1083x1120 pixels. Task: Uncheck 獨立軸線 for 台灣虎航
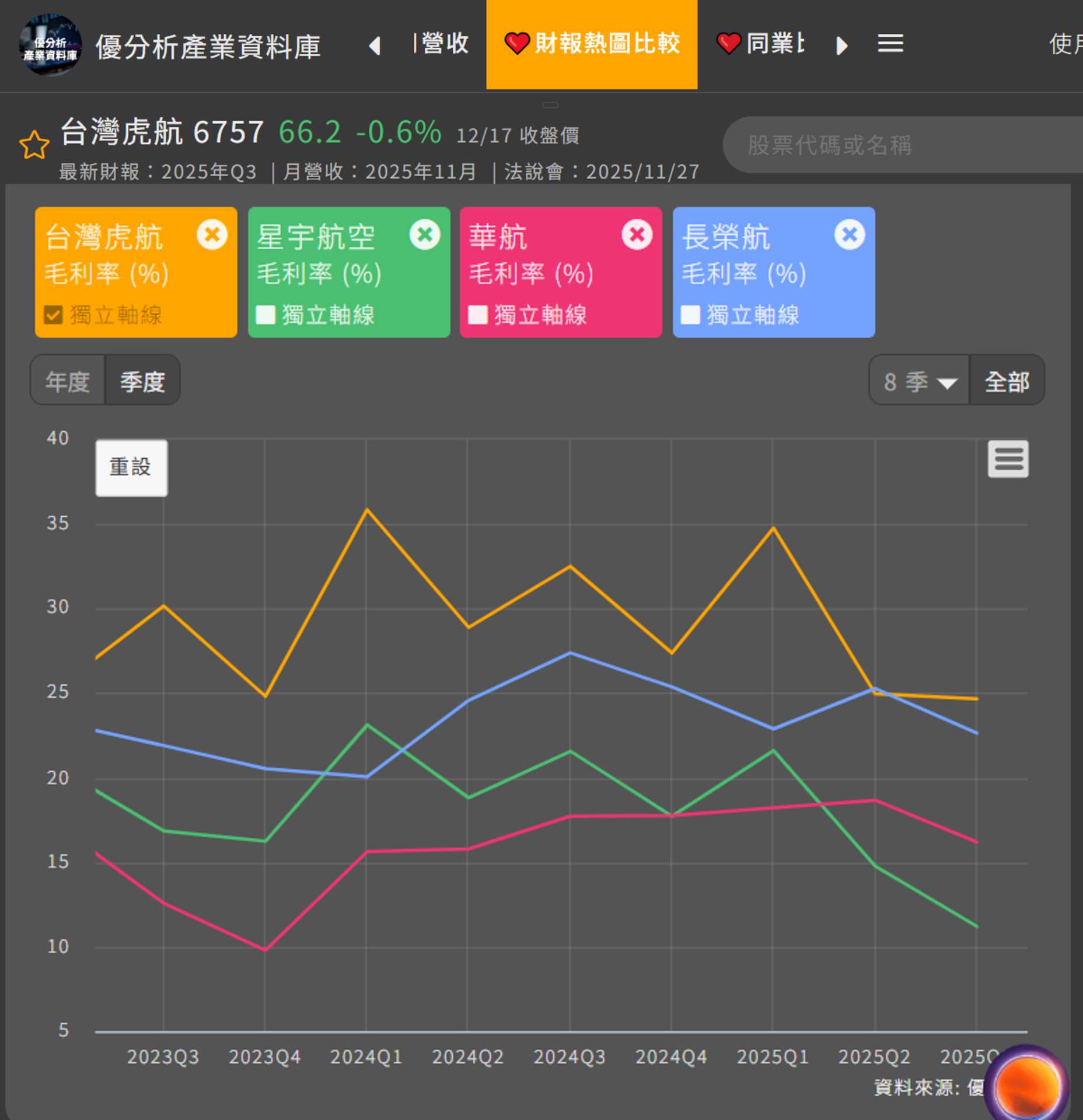tap(54, 315)
